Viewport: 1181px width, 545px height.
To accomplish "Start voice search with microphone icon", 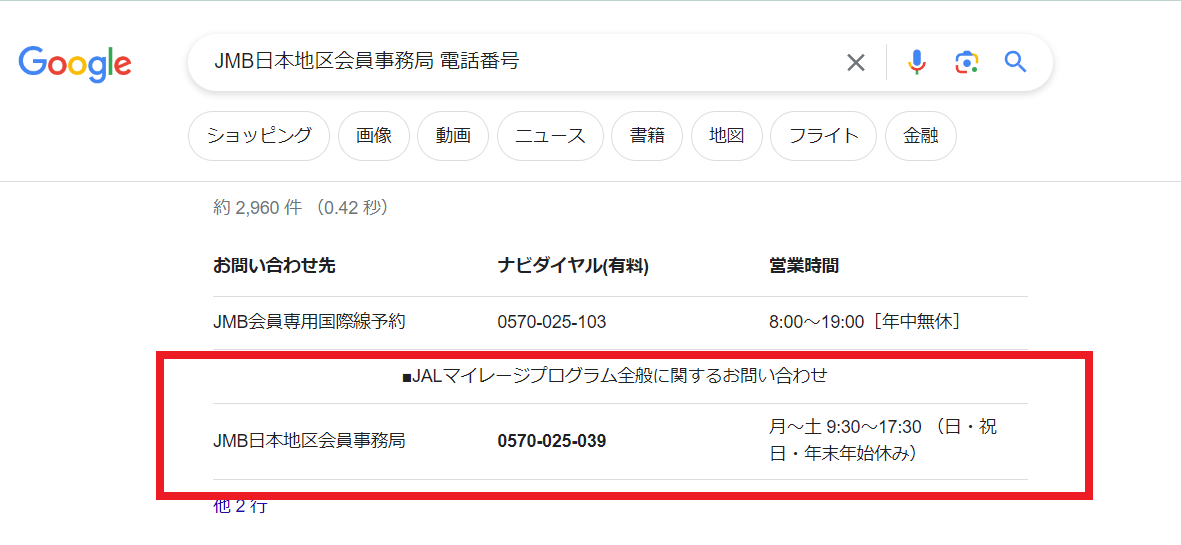I will point(917,62).
